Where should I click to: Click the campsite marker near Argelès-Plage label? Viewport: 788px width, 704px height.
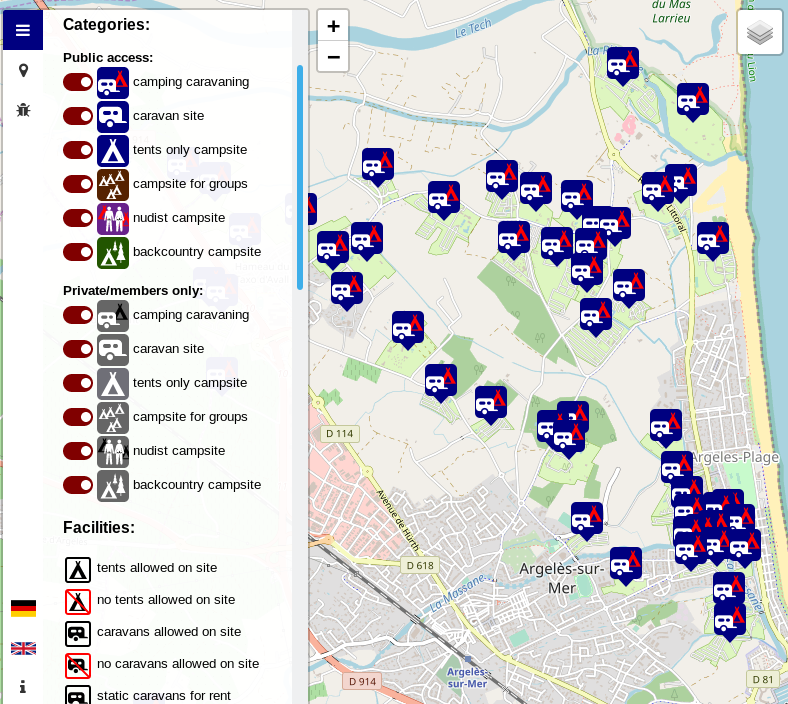pos(677,466)
